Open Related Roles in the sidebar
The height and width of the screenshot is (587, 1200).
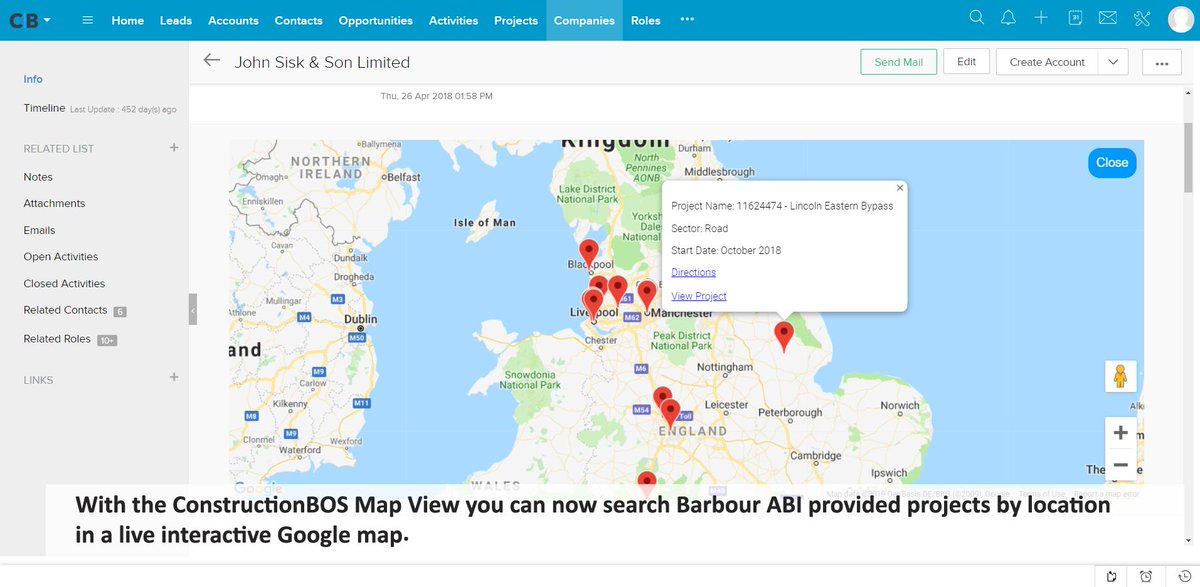pyautogui.click(x=57, y=339)
